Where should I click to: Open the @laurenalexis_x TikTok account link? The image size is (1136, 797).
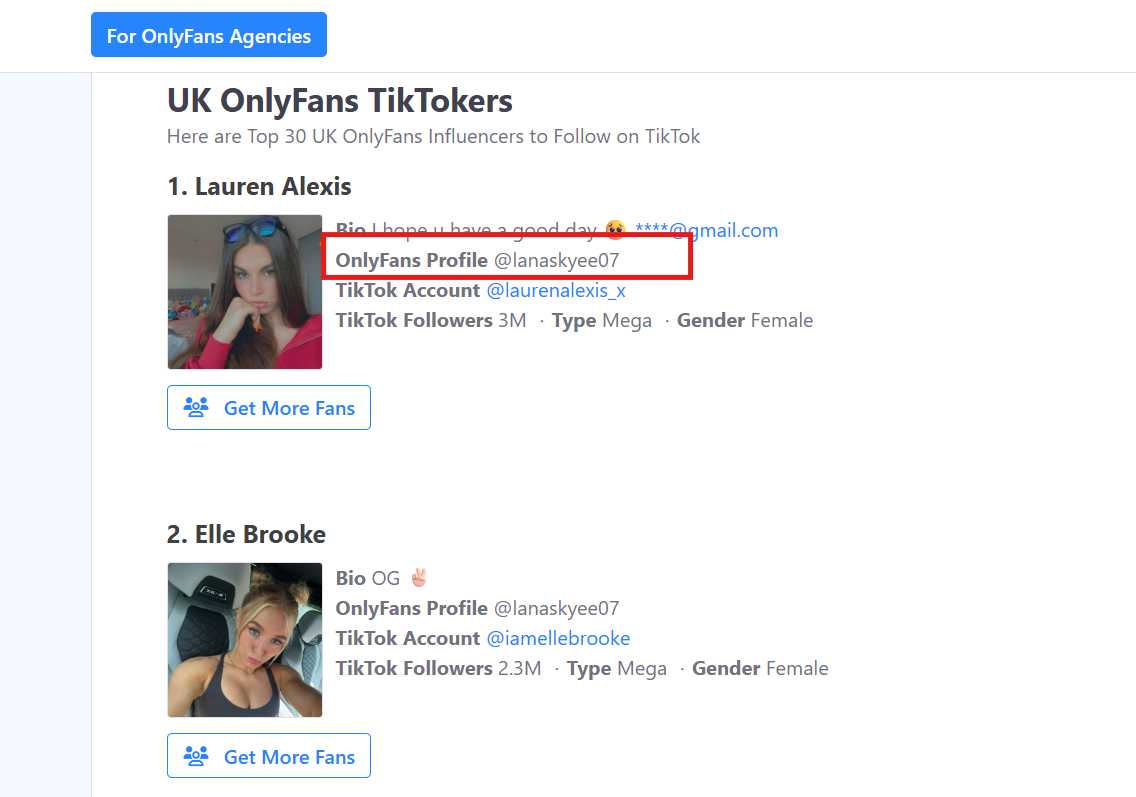coord(556,291)
